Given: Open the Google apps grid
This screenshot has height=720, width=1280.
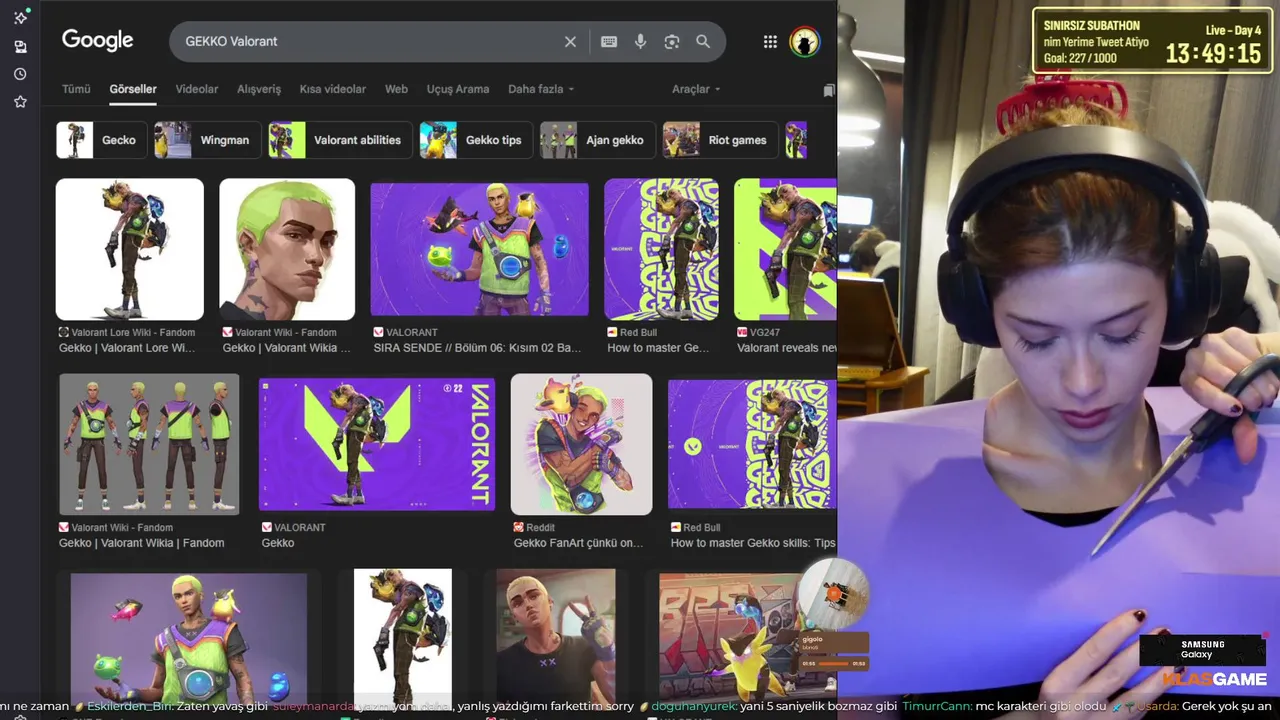Looking at the screenshot, I should (770, 42).
